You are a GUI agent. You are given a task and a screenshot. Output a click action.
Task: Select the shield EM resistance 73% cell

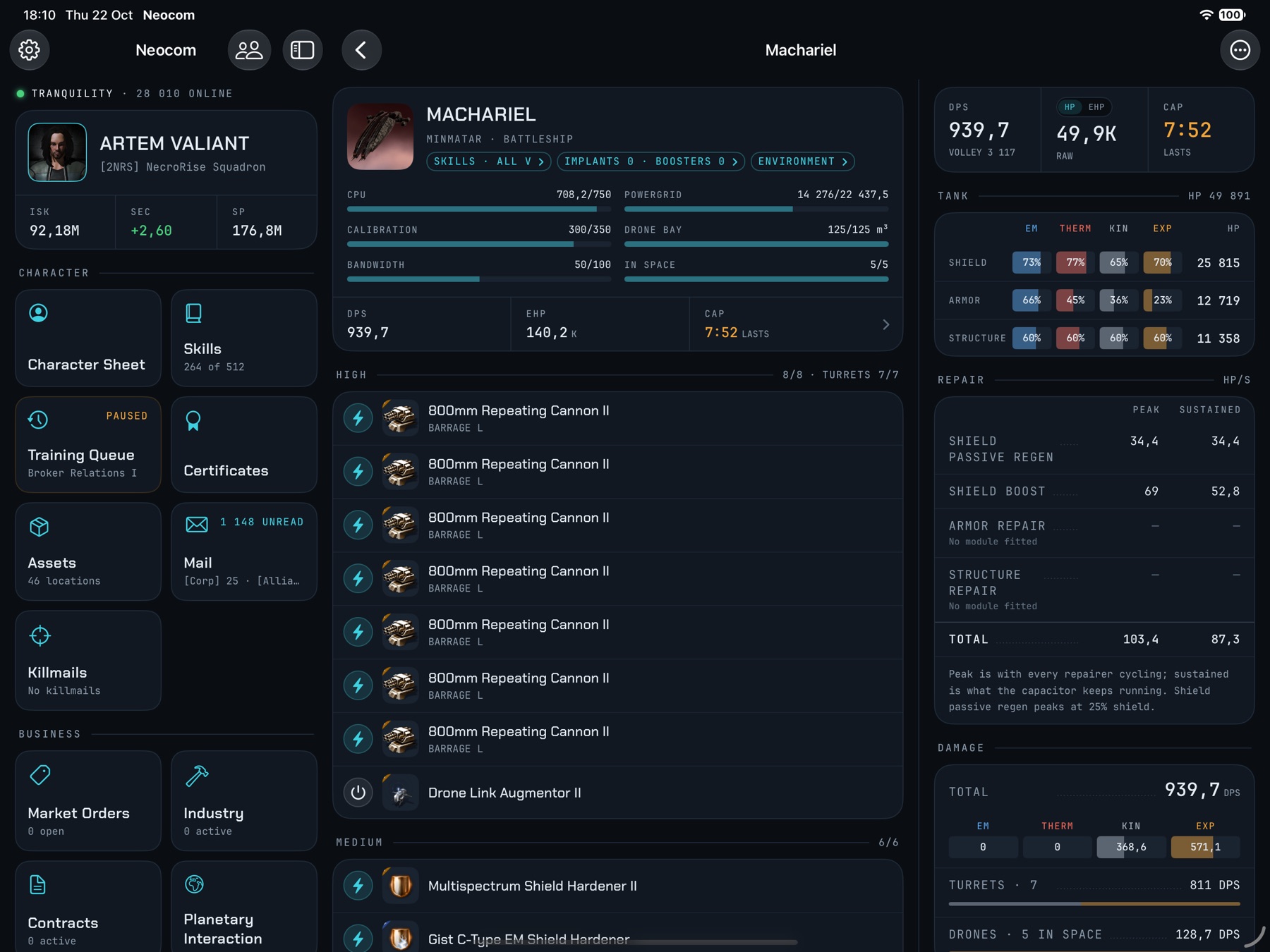point(1032,262)
